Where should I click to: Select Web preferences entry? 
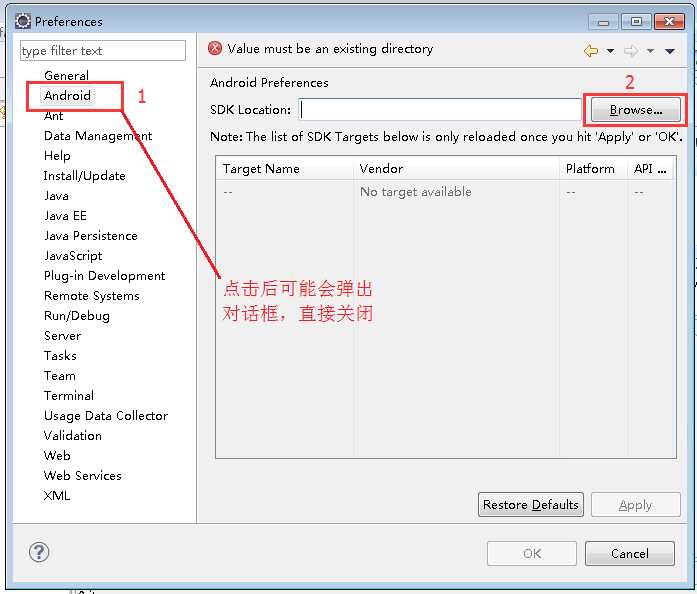tap(57, 456)
